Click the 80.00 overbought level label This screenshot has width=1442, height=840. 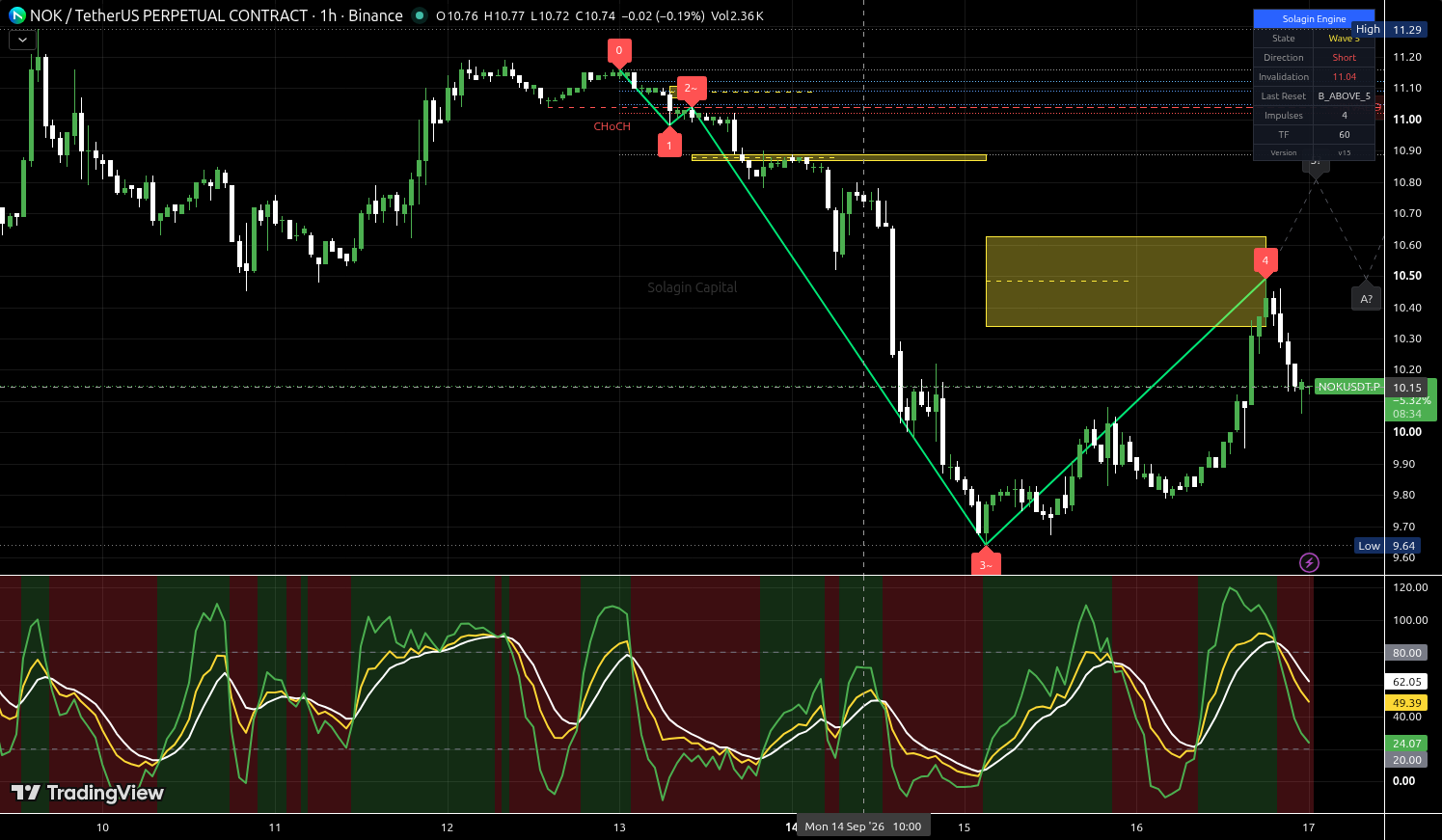point(1407,653)
